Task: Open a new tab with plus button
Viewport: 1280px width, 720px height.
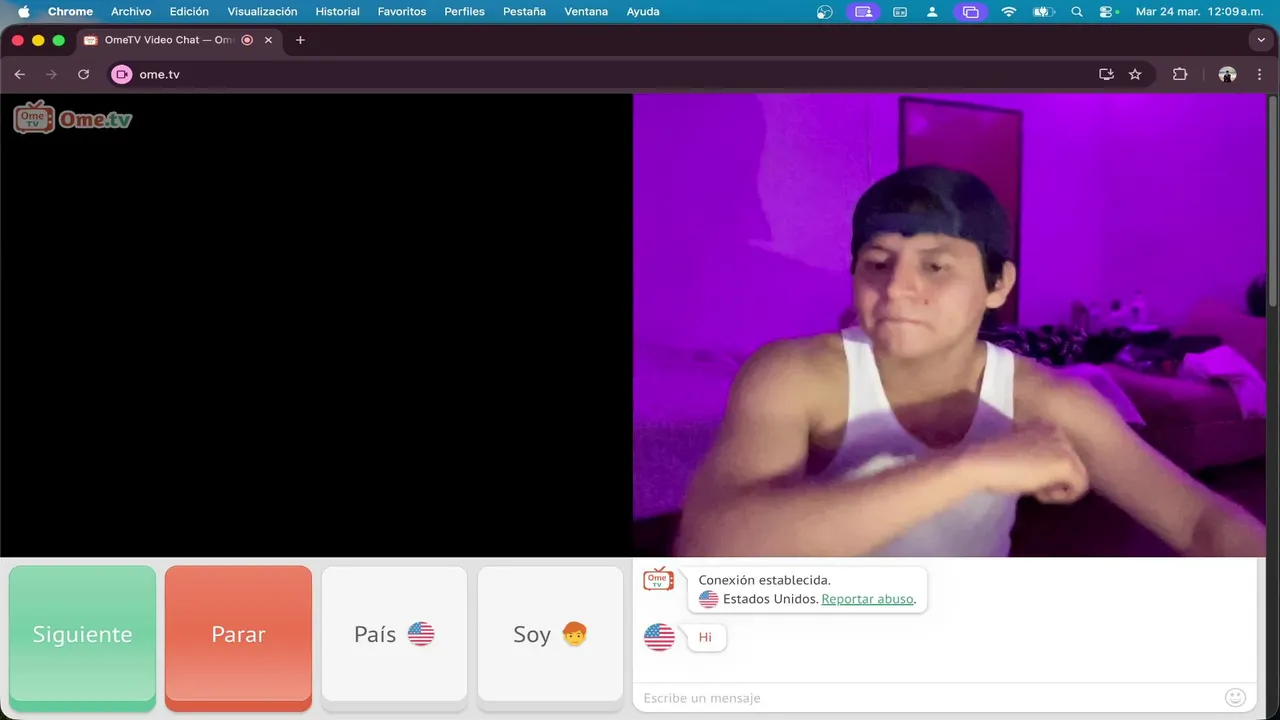Action: [300, 40]
